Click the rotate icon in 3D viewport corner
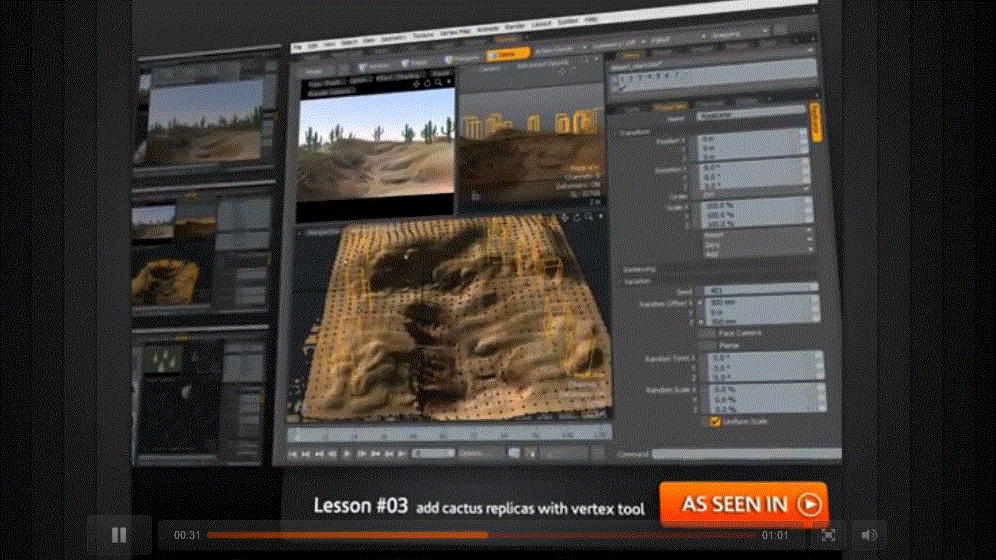The height and width of the screenshot is (560, 996). [576, 217]
